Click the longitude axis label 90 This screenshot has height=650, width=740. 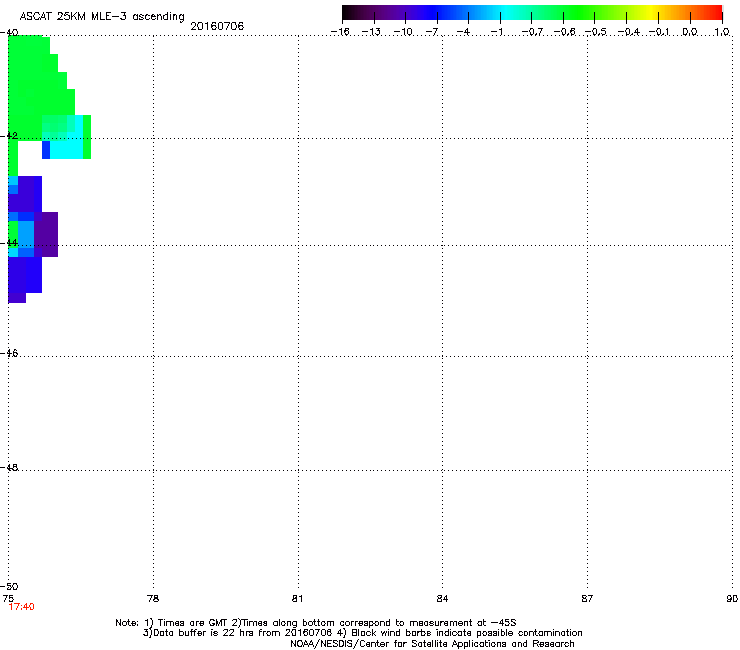tap(732, 598)
